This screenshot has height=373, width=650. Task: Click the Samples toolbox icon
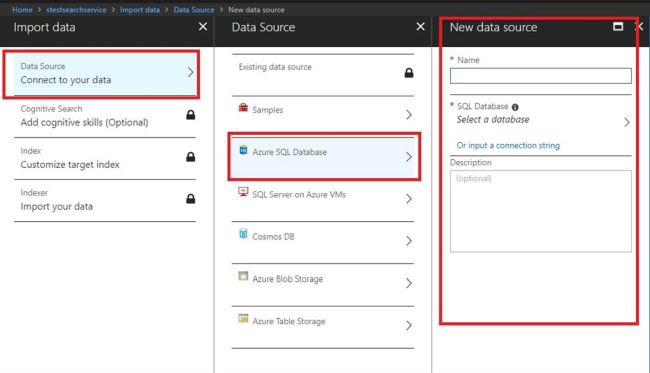click(243, 108)
